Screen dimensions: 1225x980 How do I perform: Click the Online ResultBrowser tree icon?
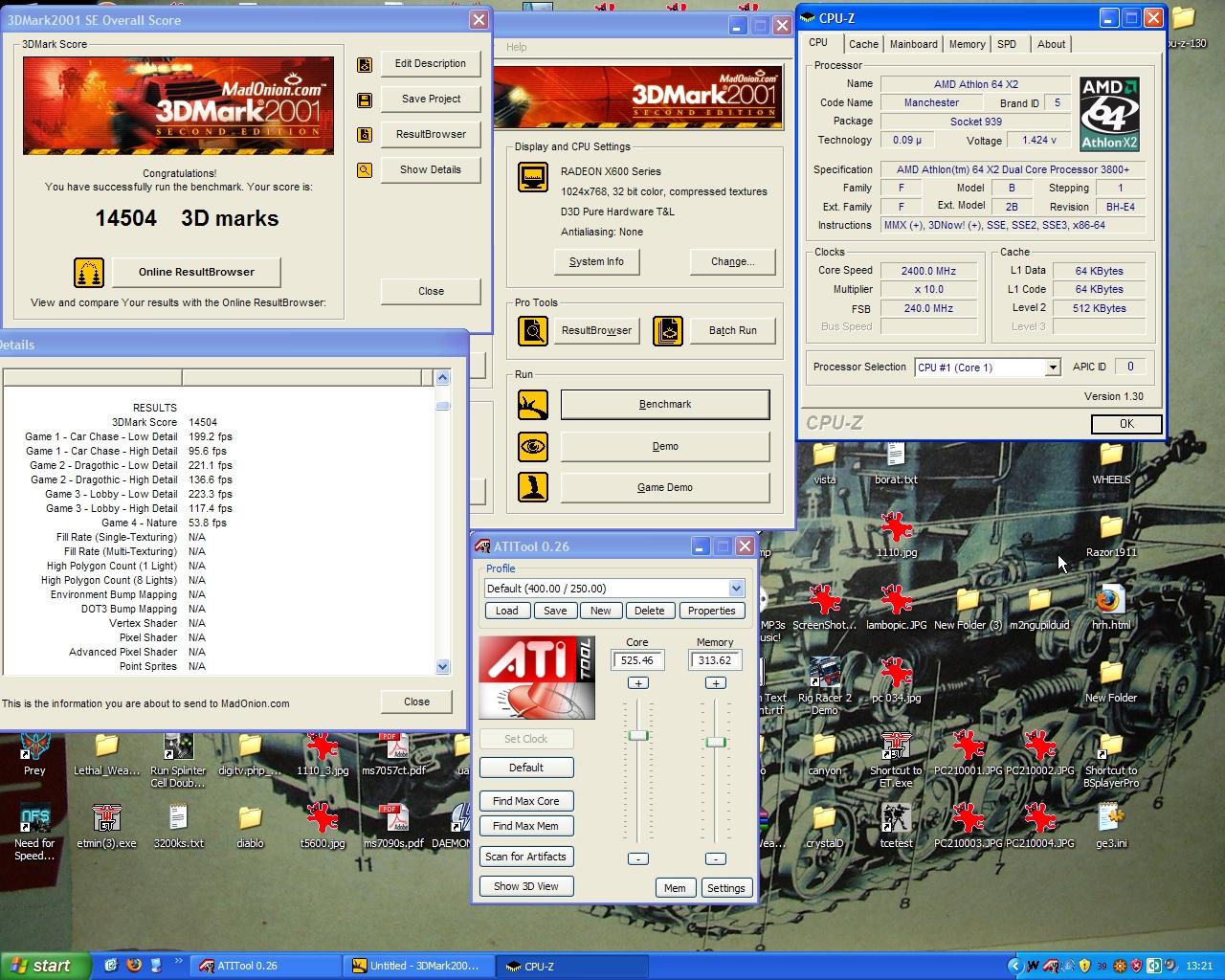coord(89,273)
